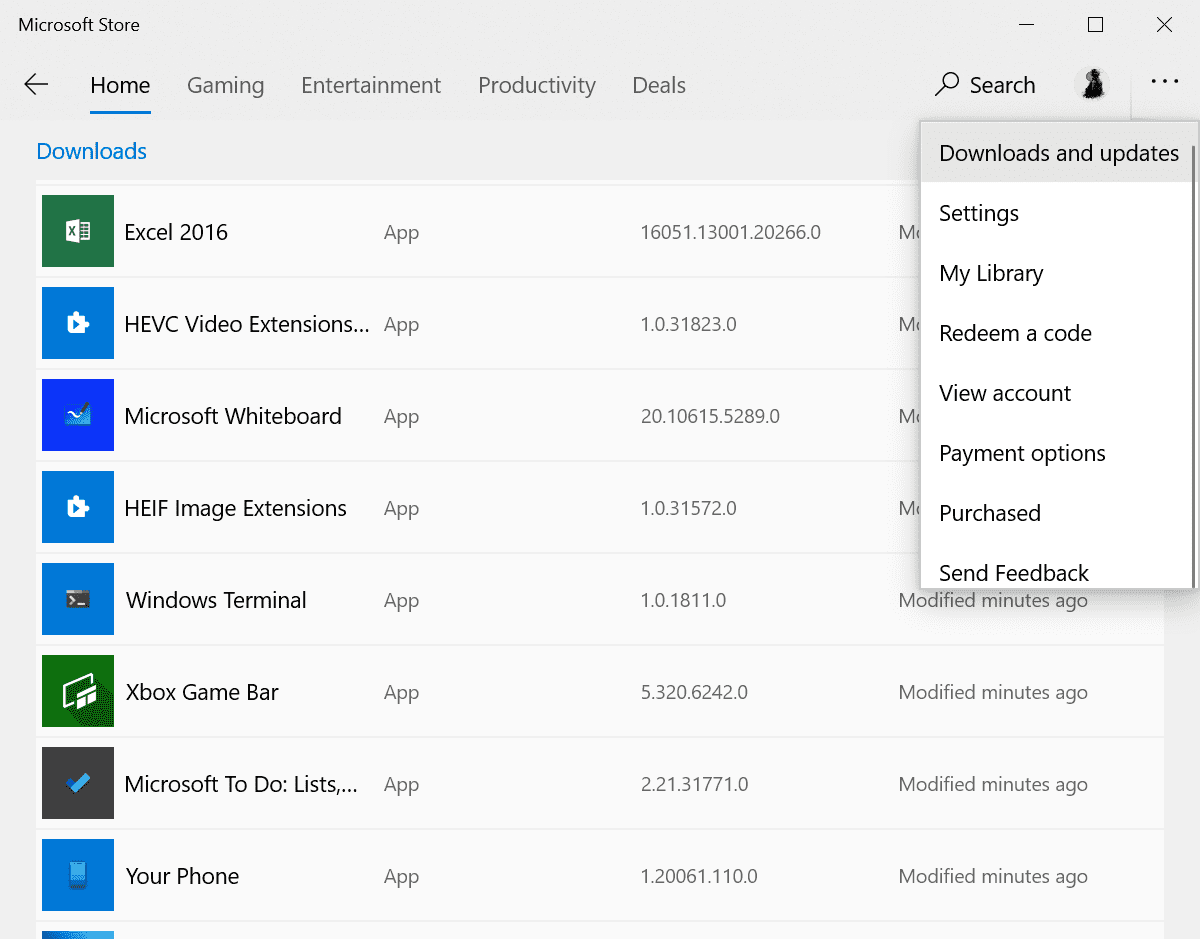Click the Windows Terminal name
The height and width of the screenshot is (939, 1200).
click(x=216, y=600)
